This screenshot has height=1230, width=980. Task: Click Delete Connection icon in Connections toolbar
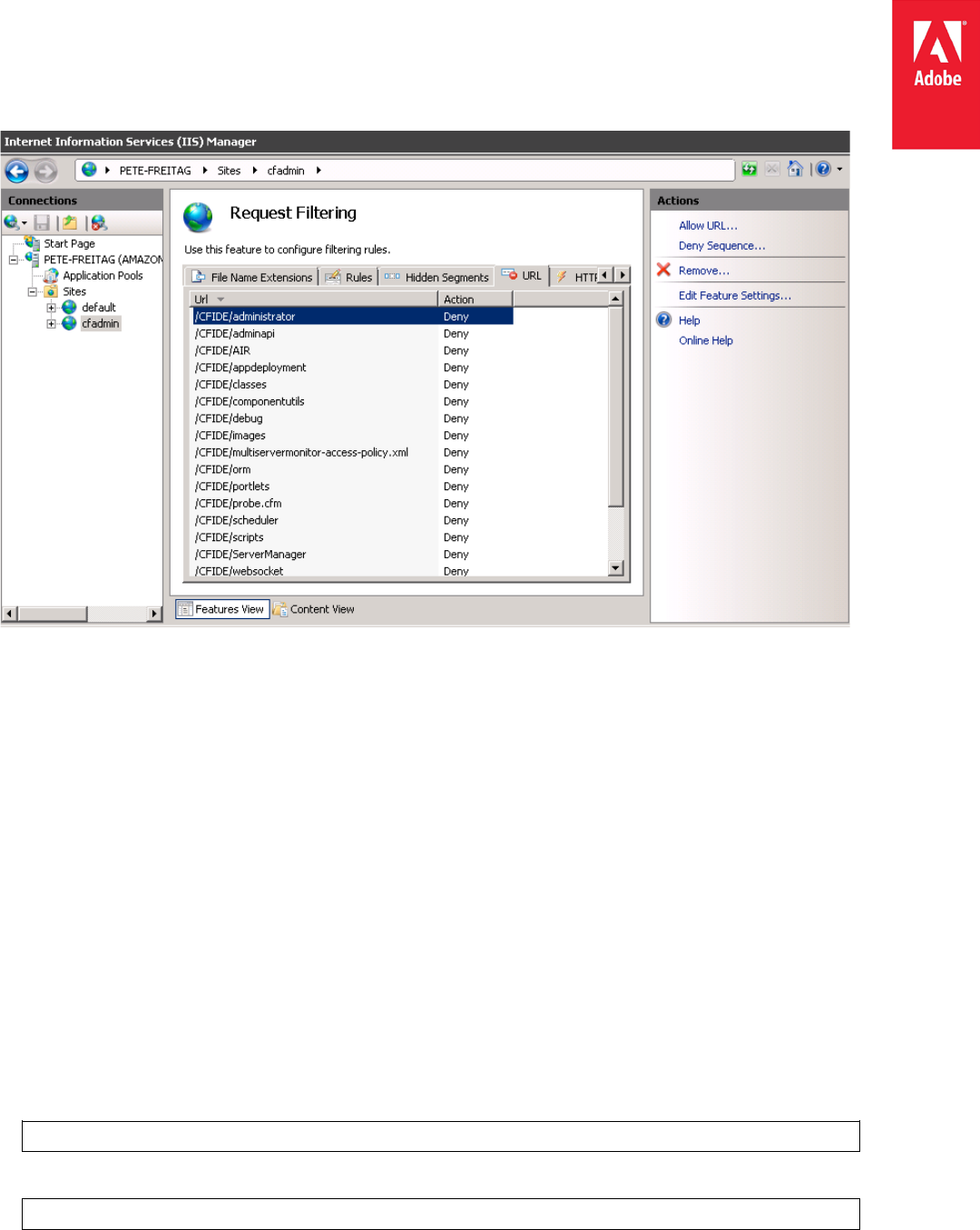click(x=99, y=222)
